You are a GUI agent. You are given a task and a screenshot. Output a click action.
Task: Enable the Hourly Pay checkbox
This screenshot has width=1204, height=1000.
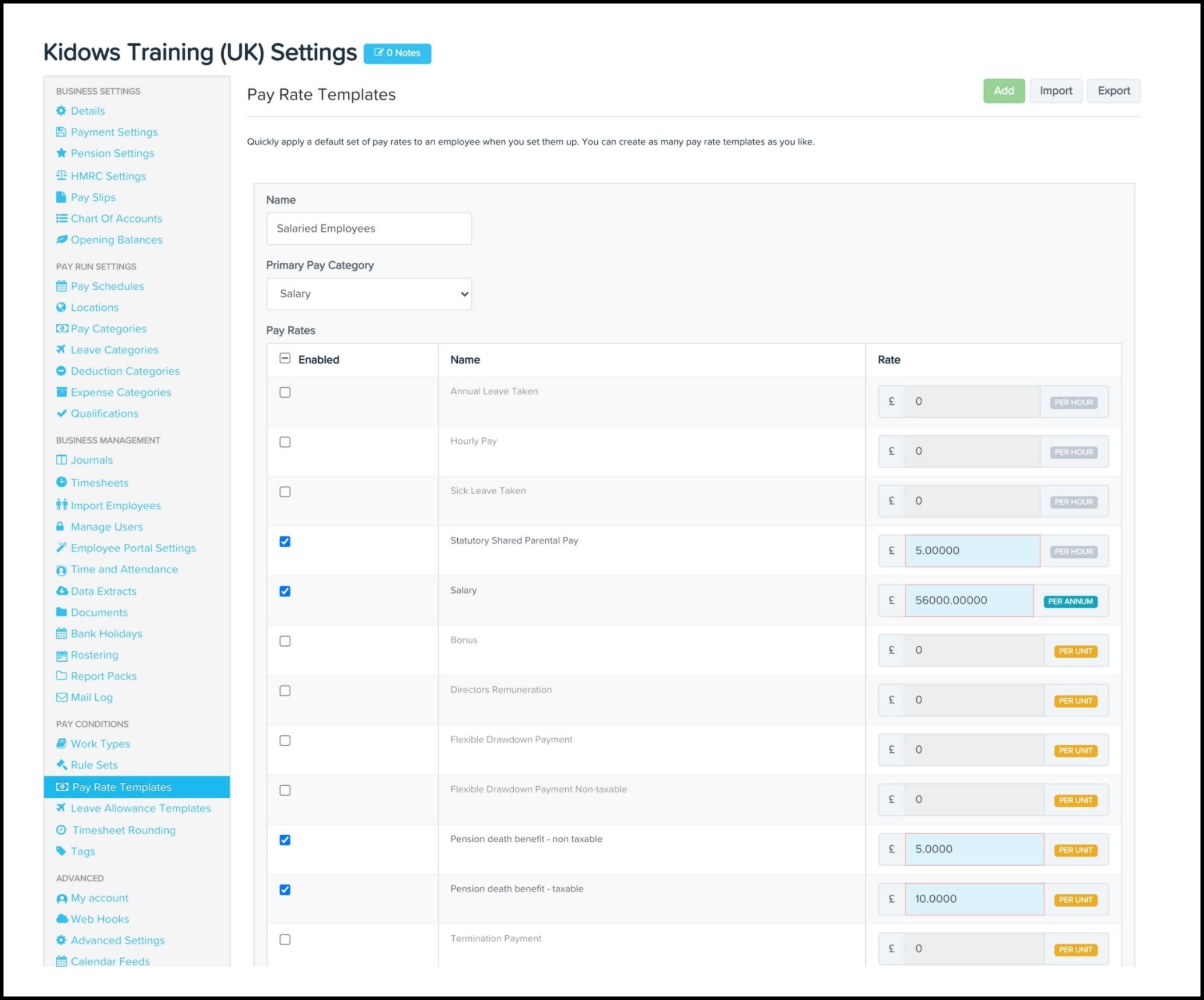pos(285,442)
